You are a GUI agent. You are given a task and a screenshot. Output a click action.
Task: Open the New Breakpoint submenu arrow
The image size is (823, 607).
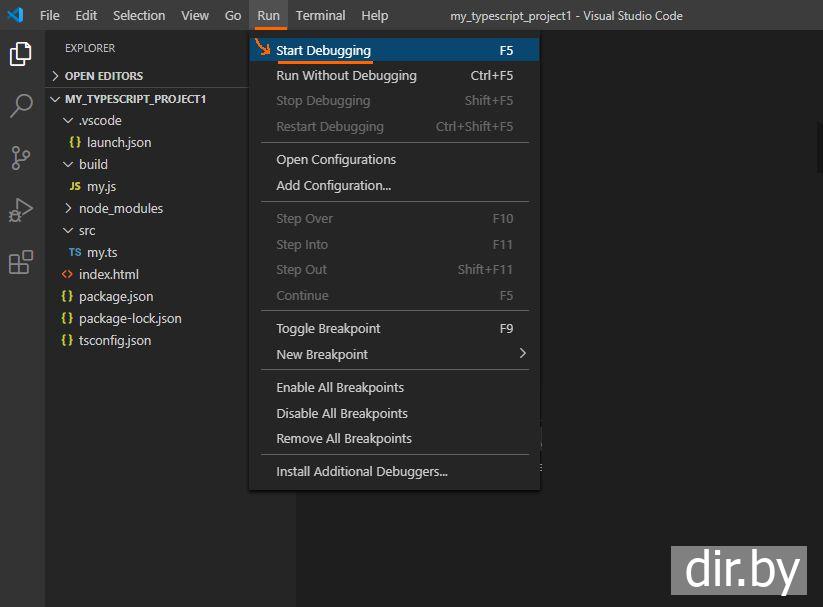pyautogui.click(x=522, y=354)
